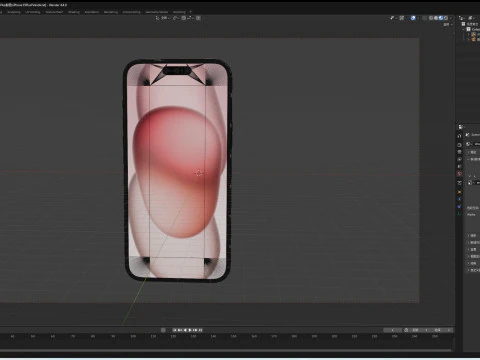Image resolution: width=480 pixels, height=360 pixels.
Task: Open the Rendering workspace tab
Action: [111, 12]
